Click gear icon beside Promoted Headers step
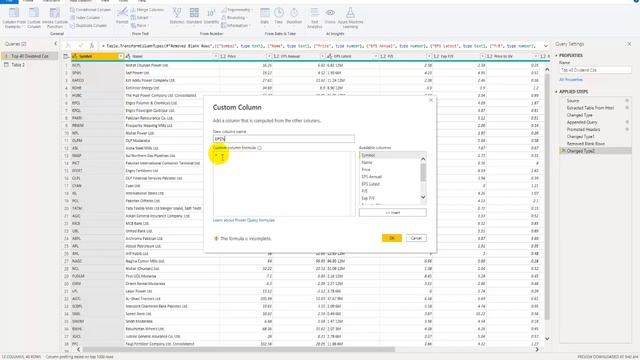 pos(627,129)
